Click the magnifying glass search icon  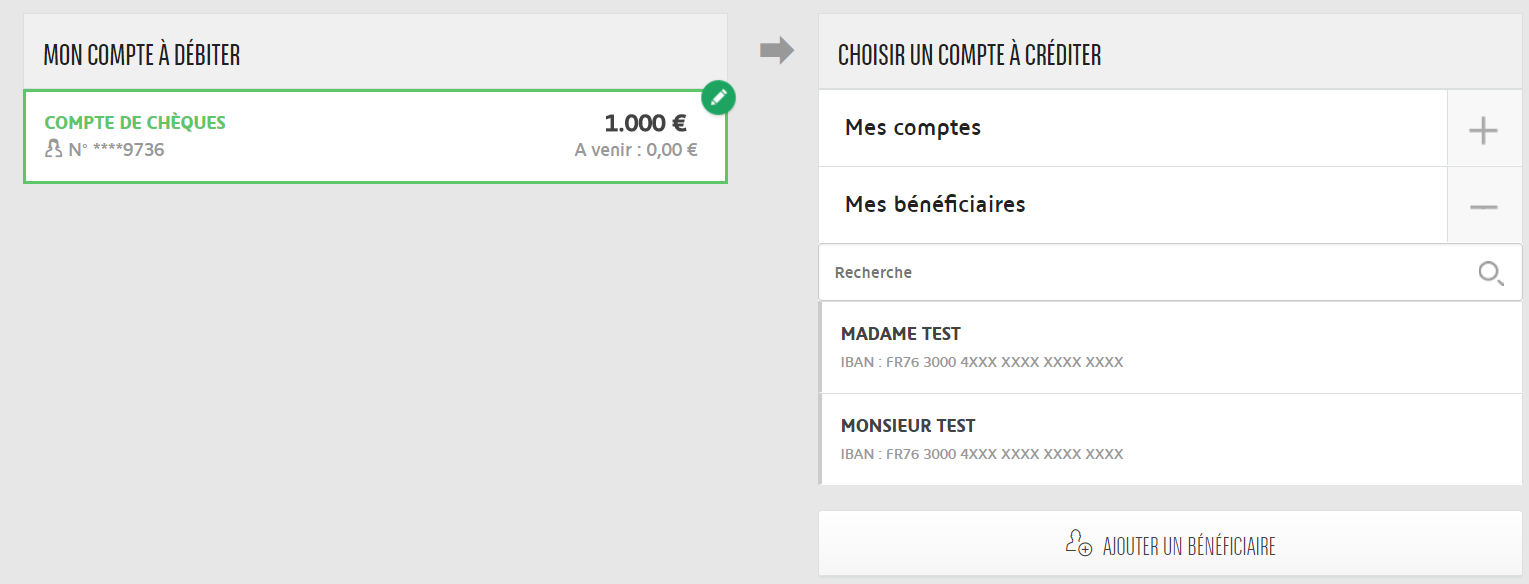tap(1491, 273)
